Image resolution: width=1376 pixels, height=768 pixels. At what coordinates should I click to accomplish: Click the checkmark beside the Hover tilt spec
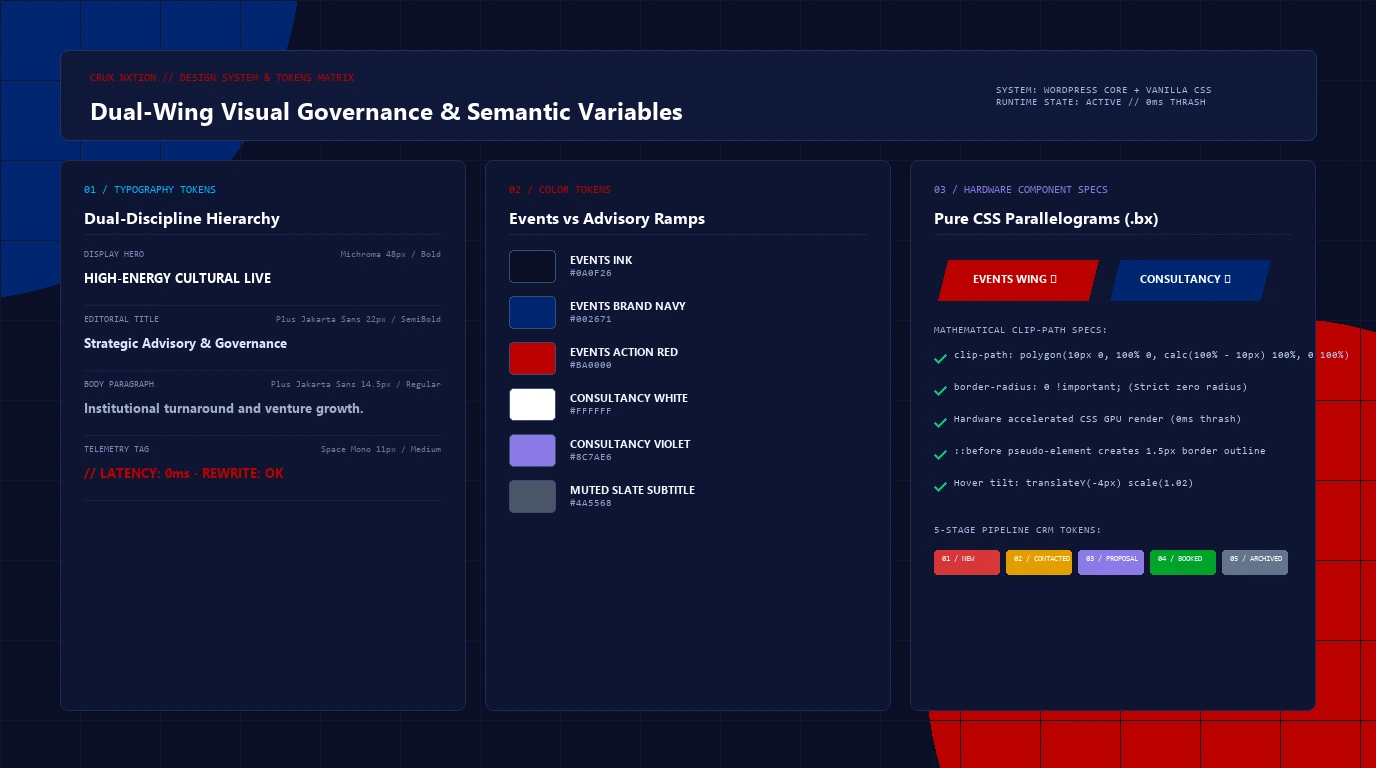point(940,486)
